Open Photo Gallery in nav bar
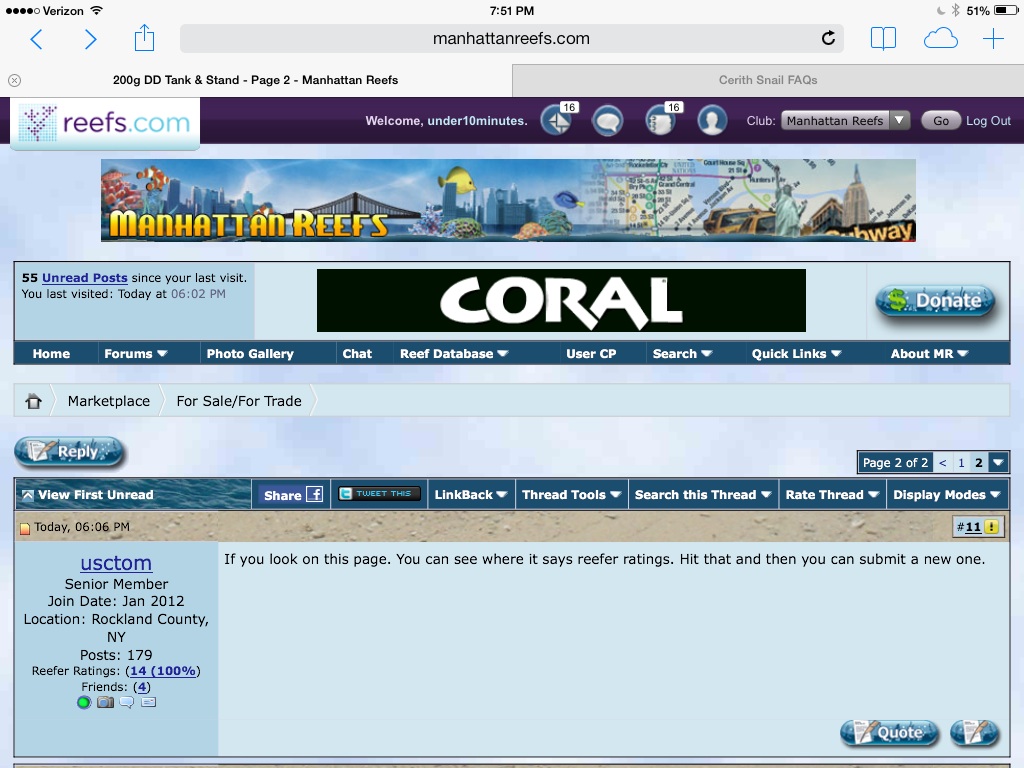The height and width of the screenshot is (768, 1024). [x=250, y=353]
